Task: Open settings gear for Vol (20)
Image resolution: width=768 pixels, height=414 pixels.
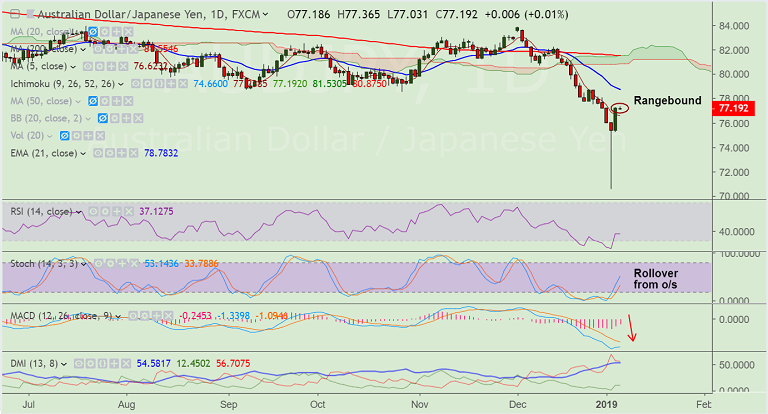Action: click(x=76, y=136)
